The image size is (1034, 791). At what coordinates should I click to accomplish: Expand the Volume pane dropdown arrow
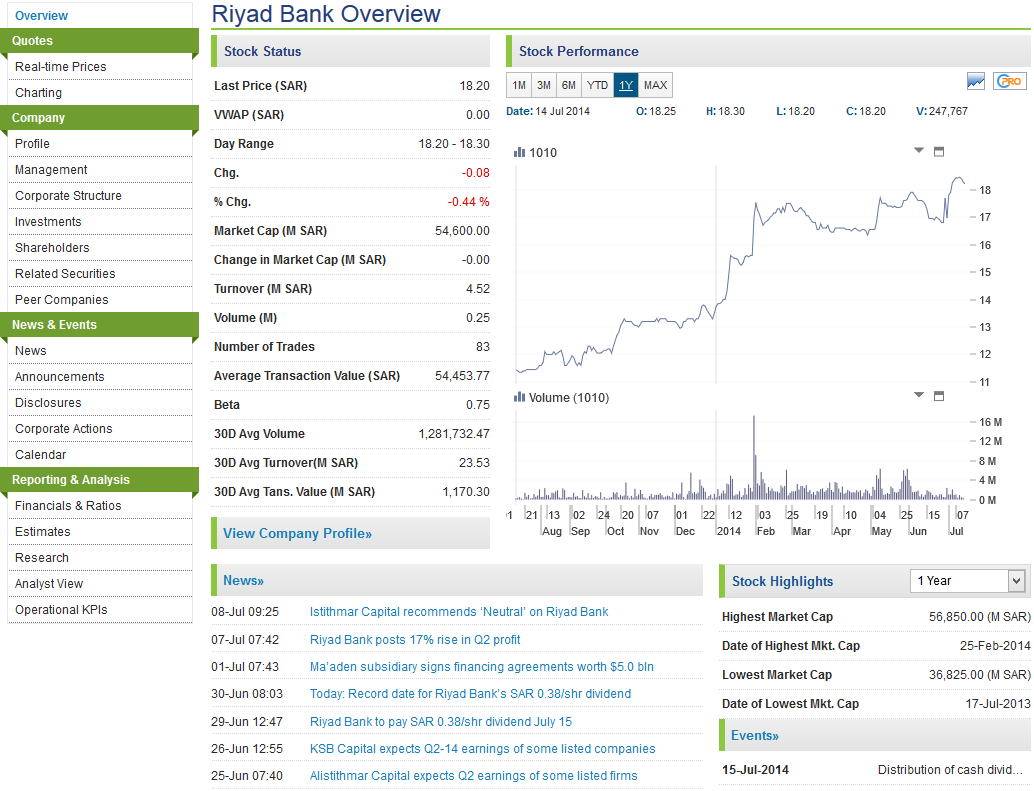pos(919,395)
